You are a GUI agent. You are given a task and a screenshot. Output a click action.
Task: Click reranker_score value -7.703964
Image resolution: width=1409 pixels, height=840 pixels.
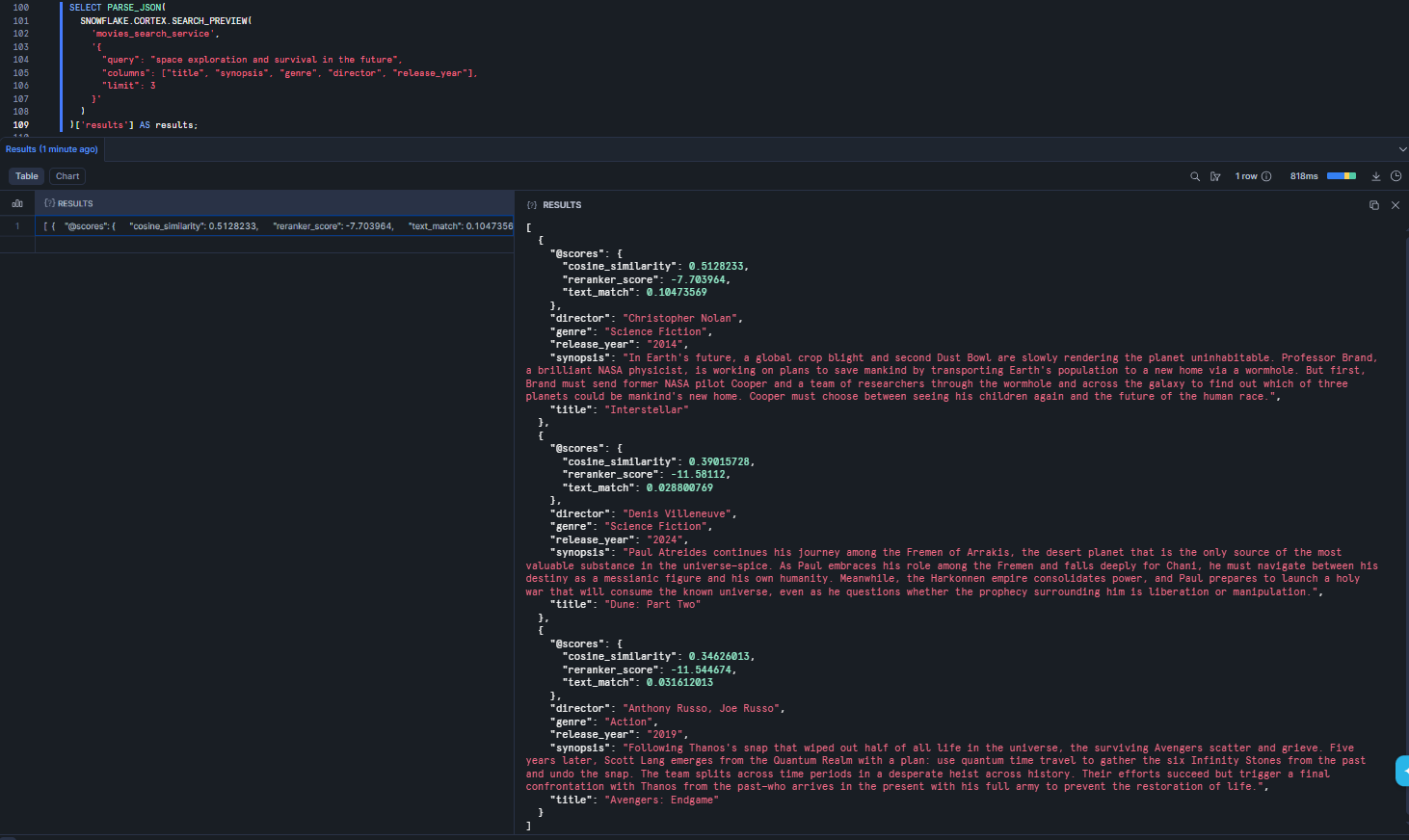pos(699,280)
